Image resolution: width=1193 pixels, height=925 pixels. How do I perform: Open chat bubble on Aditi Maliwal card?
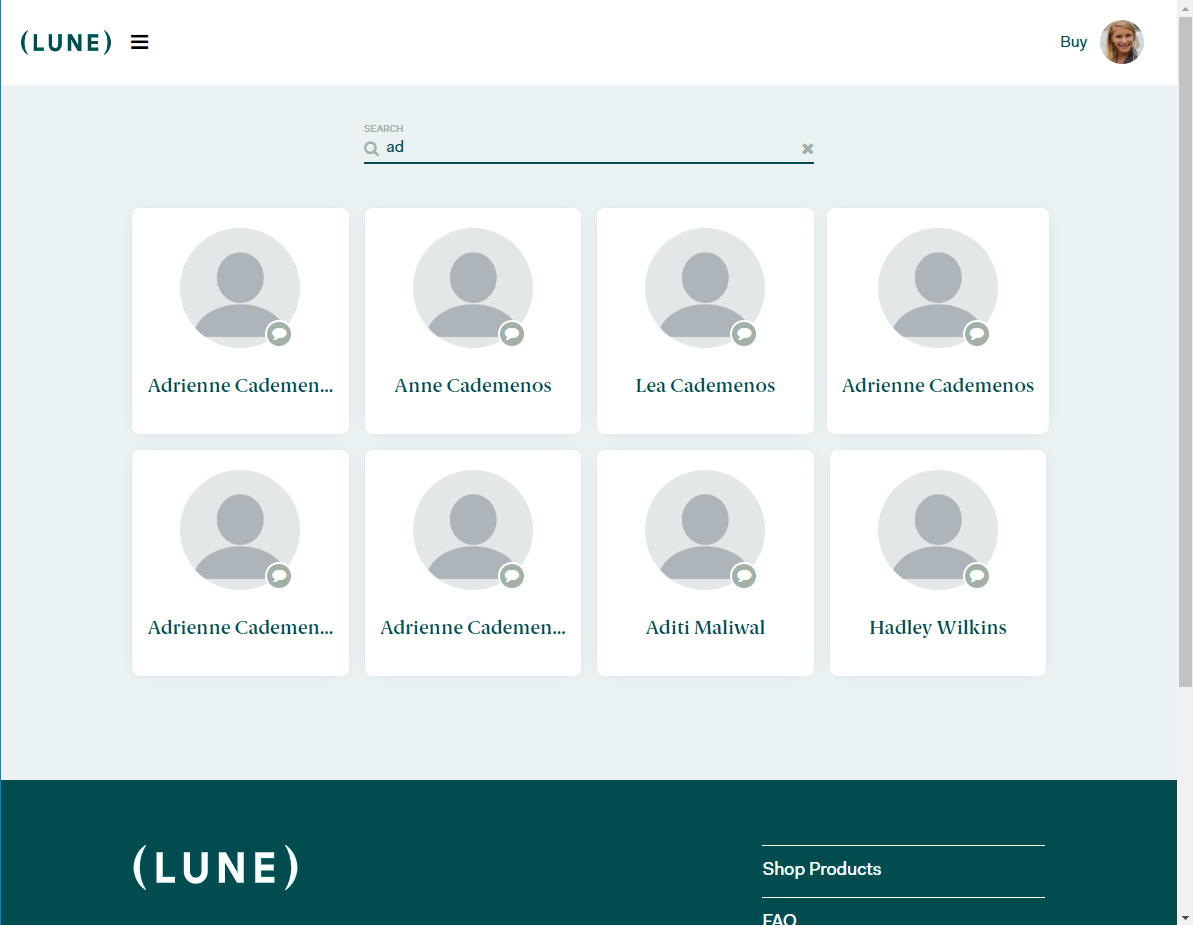tap(744, 575)
